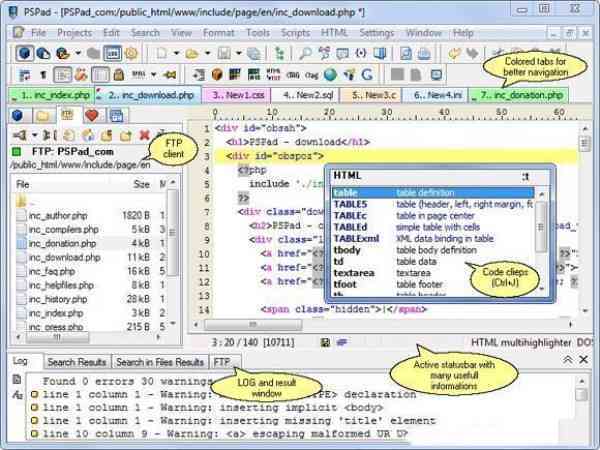Toggle the padlock read-only button
Image resolution: width=600 pixels, height=450 pixels.
(119, 74)
